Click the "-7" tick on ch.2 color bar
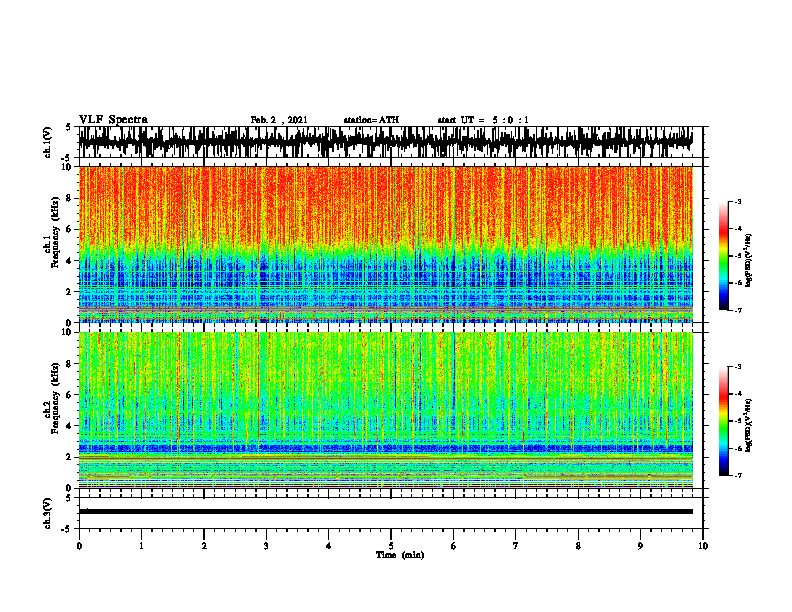 (x=738, y=475)
